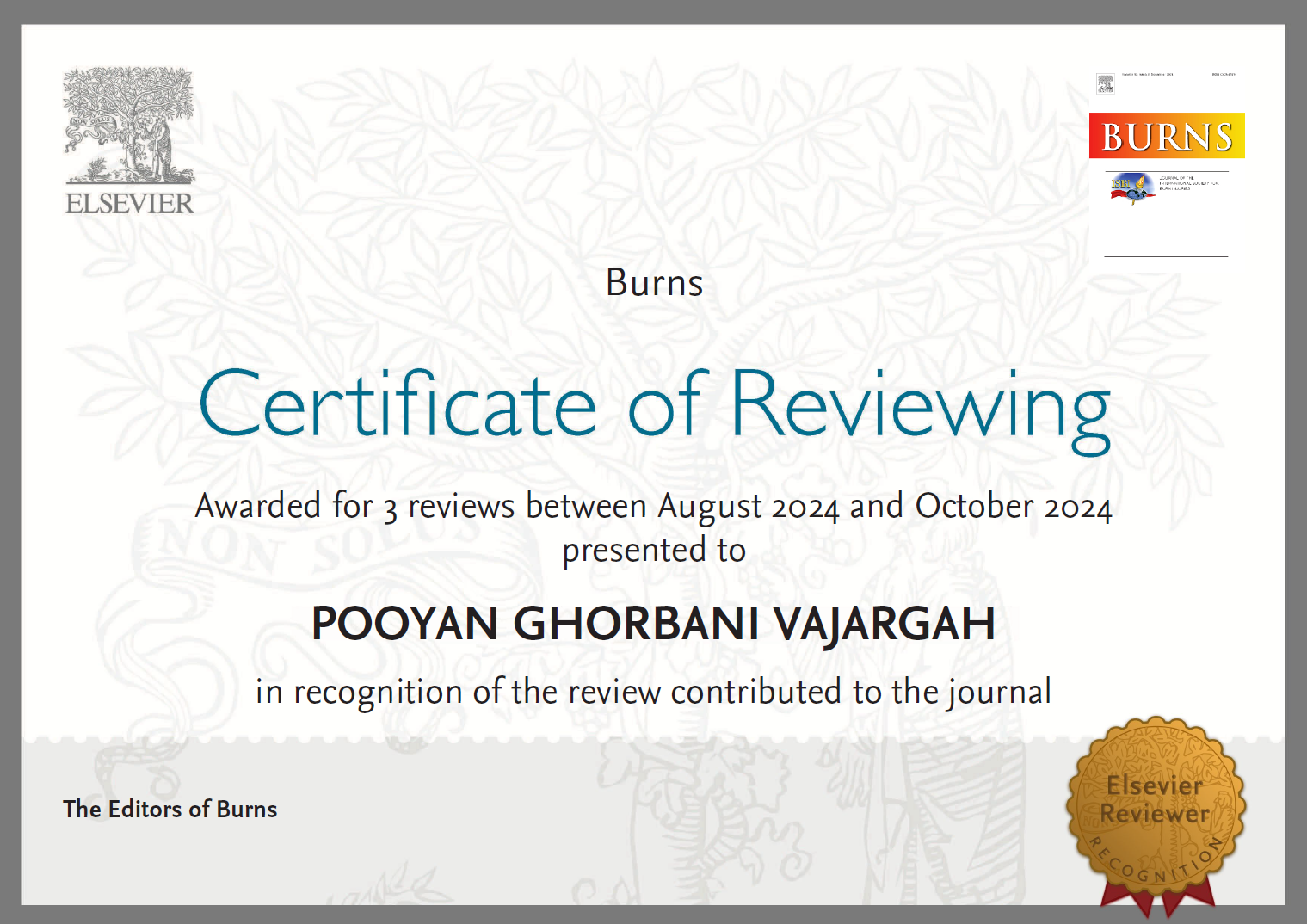This screenshot has height=924, width=1307.
Task: Click 'in recognition of the review' line
Action: 653,692
